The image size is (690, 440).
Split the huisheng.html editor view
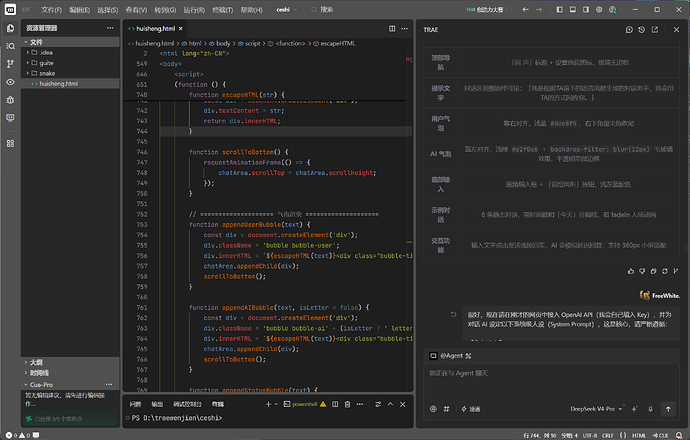coord(392,29)
